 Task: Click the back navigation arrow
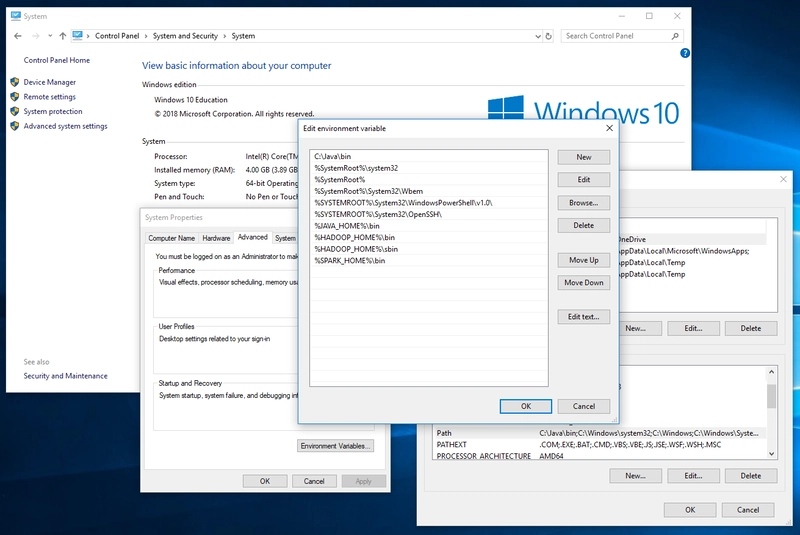(18, 36)
